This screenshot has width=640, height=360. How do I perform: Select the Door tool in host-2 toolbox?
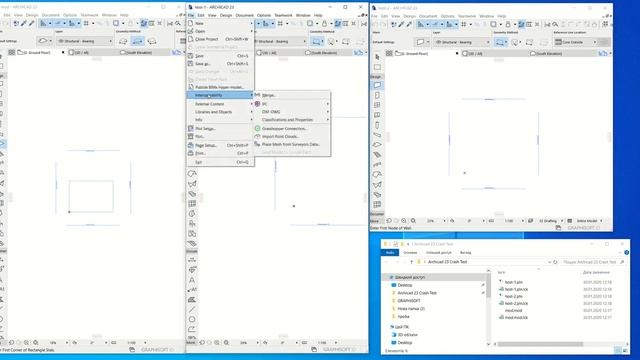tap(377, 95)
